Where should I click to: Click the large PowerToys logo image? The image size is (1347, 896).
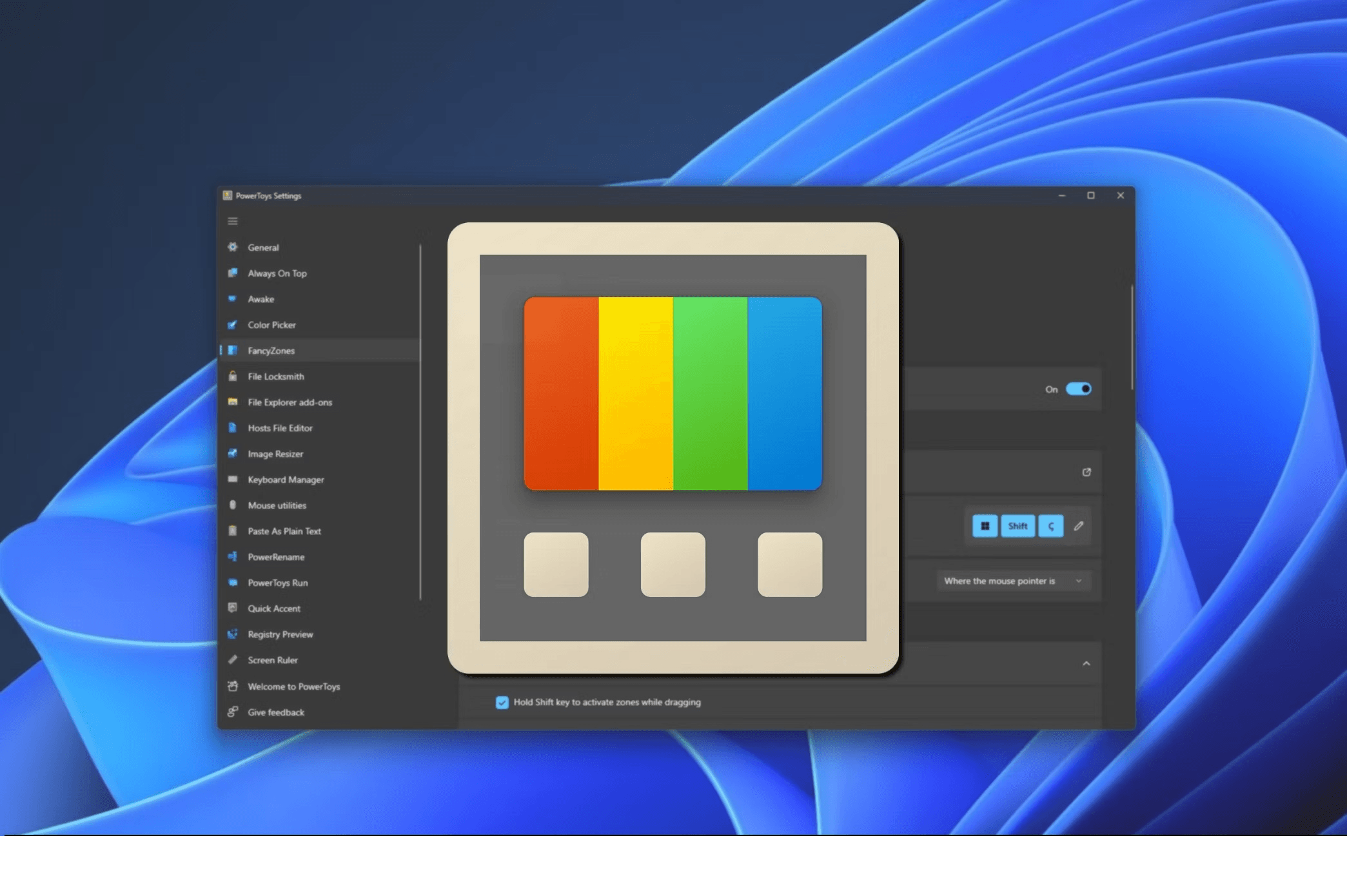coord(673,448)
